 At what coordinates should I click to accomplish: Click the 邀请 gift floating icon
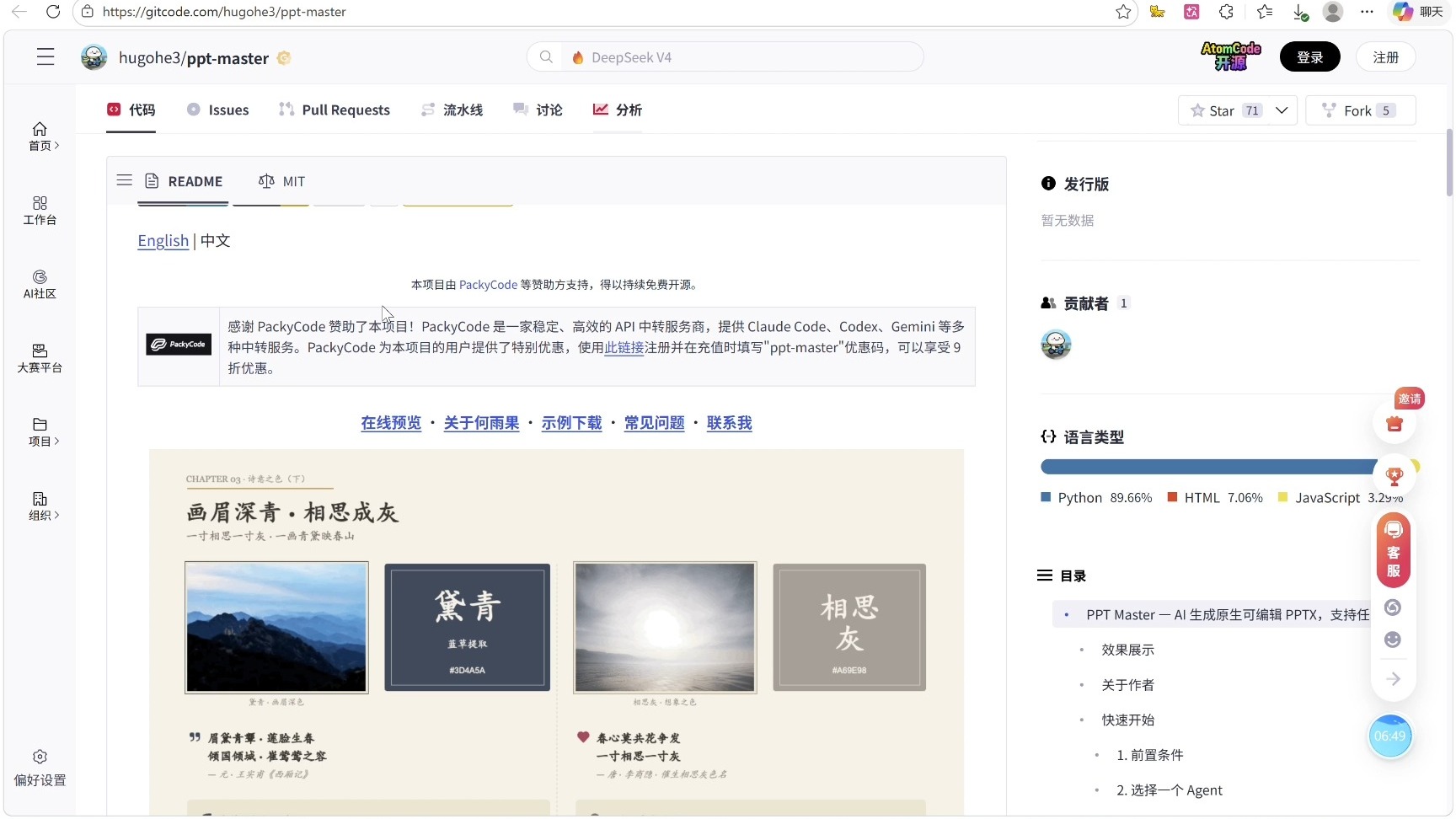pos(1394,423)
